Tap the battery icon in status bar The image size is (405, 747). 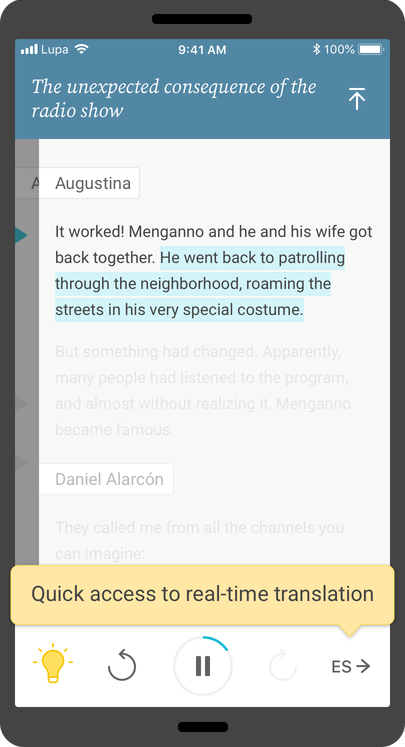pos(371,49)
